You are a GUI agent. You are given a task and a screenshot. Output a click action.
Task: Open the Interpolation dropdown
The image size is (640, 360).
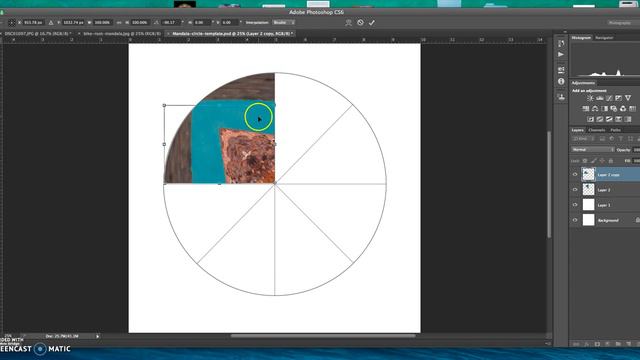[284, 22]
